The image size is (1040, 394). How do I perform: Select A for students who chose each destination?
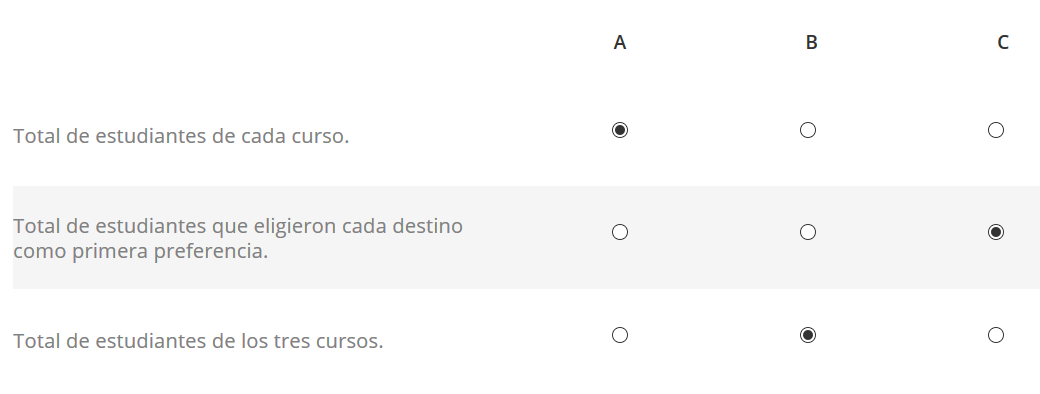point(619,232)
